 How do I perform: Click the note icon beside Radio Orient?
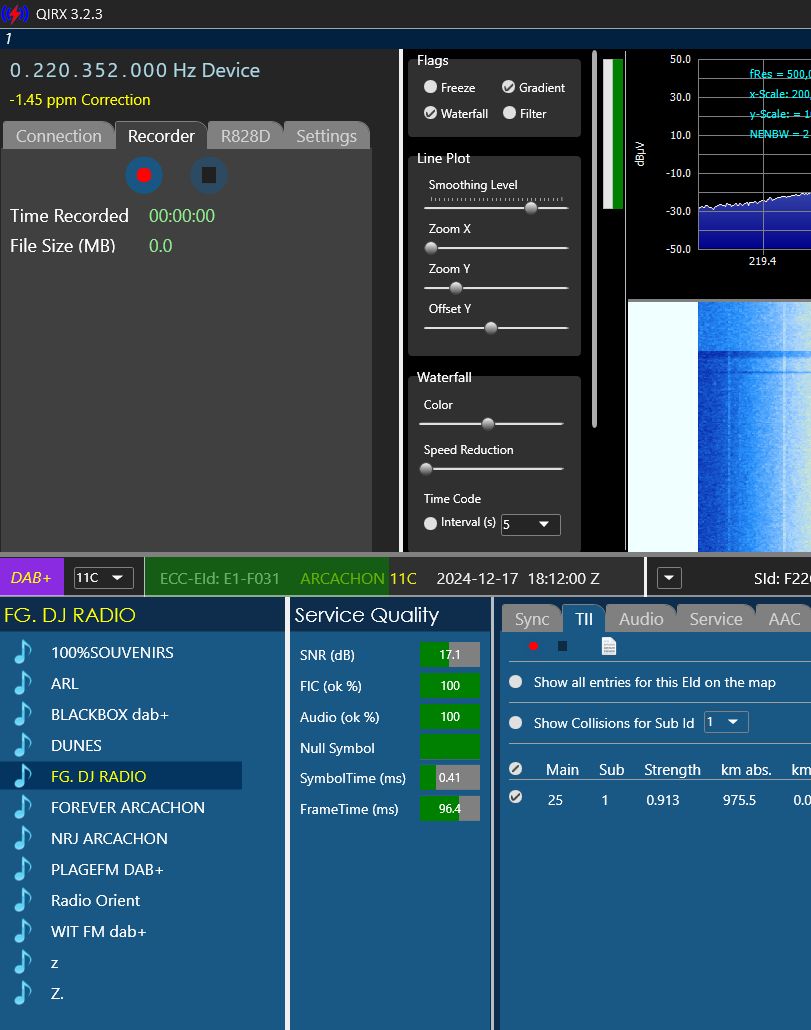point(23,900)
